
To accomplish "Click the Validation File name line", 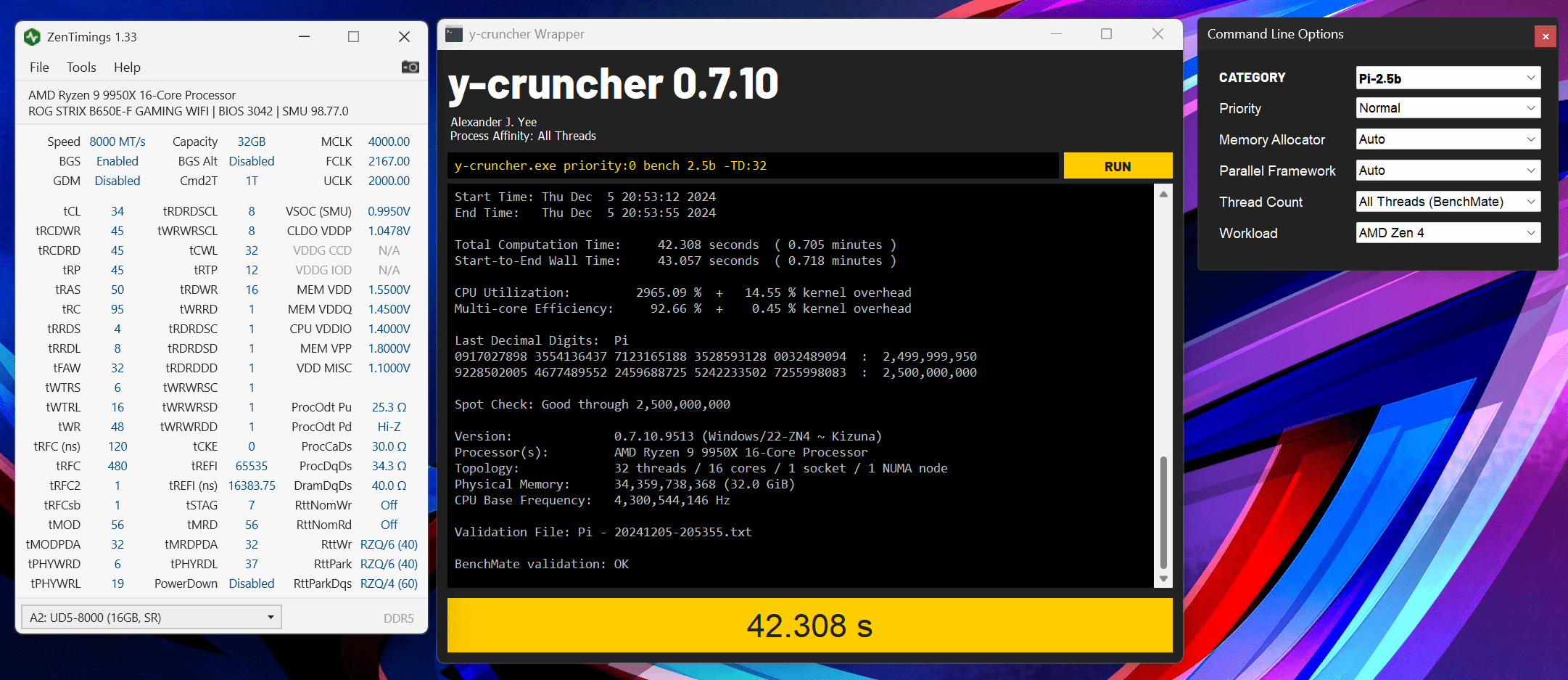I will pyautogui.click(x=603, y=532).
